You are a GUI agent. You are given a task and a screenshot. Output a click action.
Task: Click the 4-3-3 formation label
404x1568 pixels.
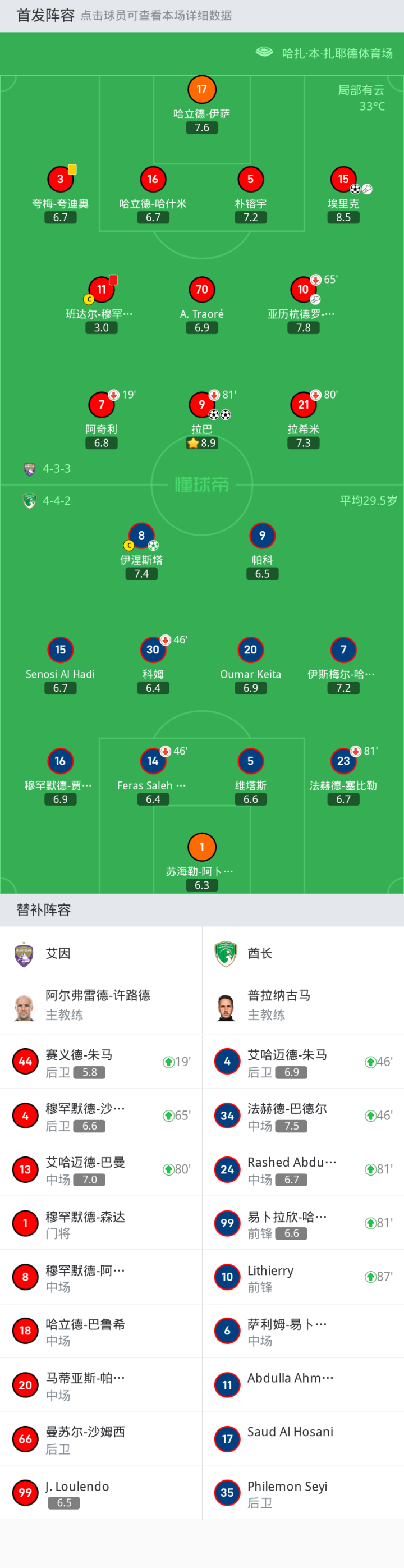(x=56, y=469)
